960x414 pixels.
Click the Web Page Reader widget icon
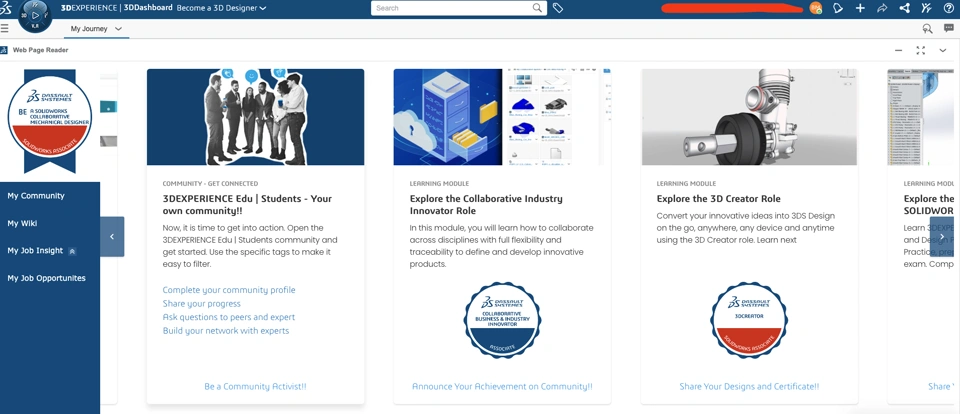coord(4,50)
